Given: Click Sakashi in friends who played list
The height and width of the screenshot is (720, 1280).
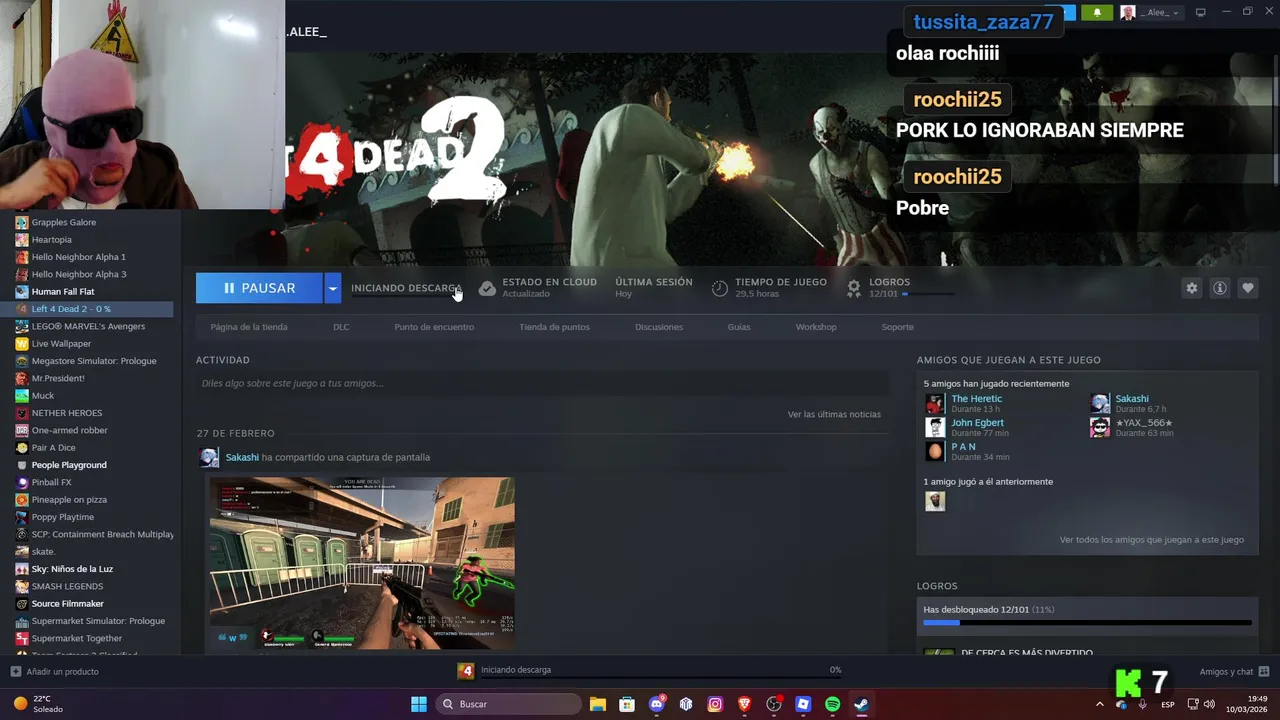Looking at the screenshot, I should point(1132,399).
